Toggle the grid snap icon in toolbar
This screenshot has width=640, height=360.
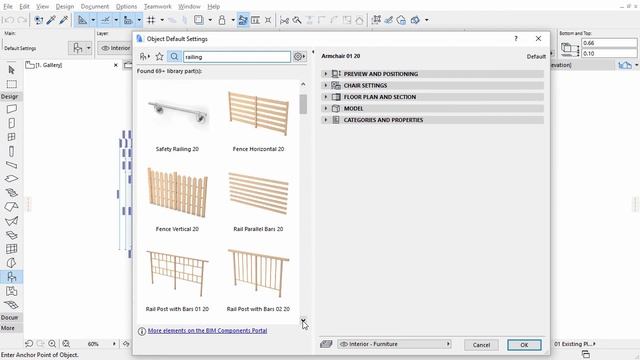pyautogui.click(x=151, y=20)
